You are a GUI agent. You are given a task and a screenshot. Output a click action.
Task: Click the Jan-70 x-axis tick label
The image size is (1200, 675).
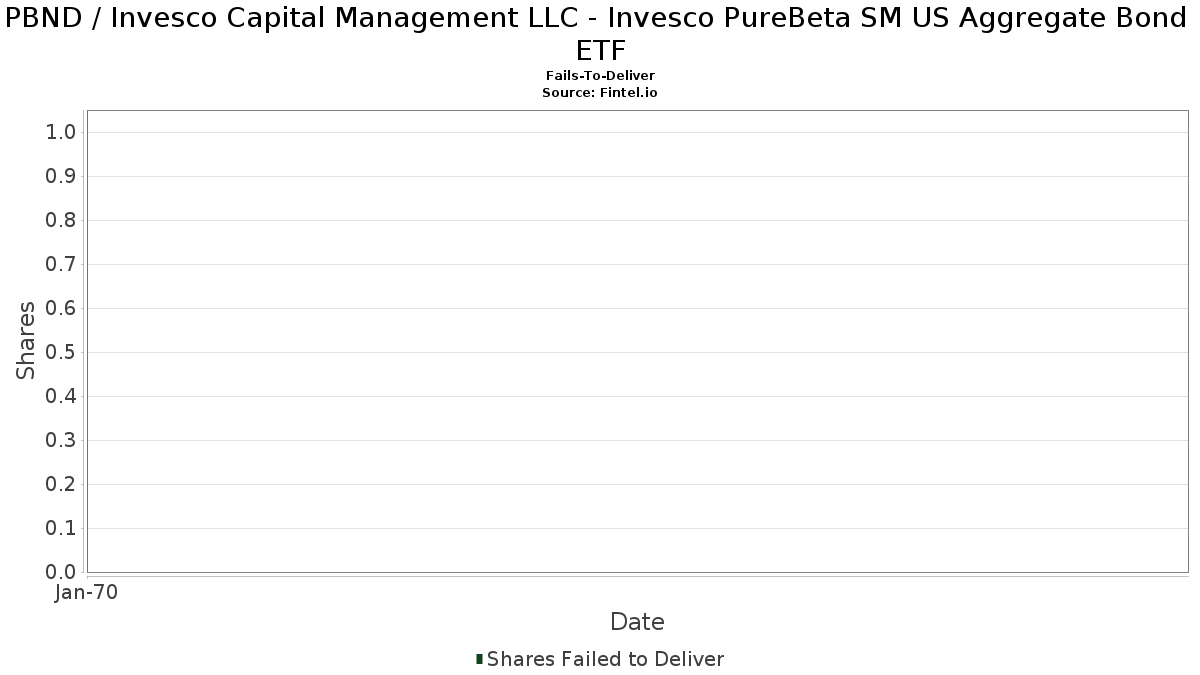[86, 593]
